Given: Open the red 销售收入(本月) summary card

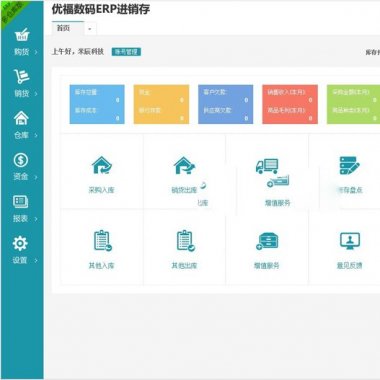Looking at the screenshot, I should (290, 104).
